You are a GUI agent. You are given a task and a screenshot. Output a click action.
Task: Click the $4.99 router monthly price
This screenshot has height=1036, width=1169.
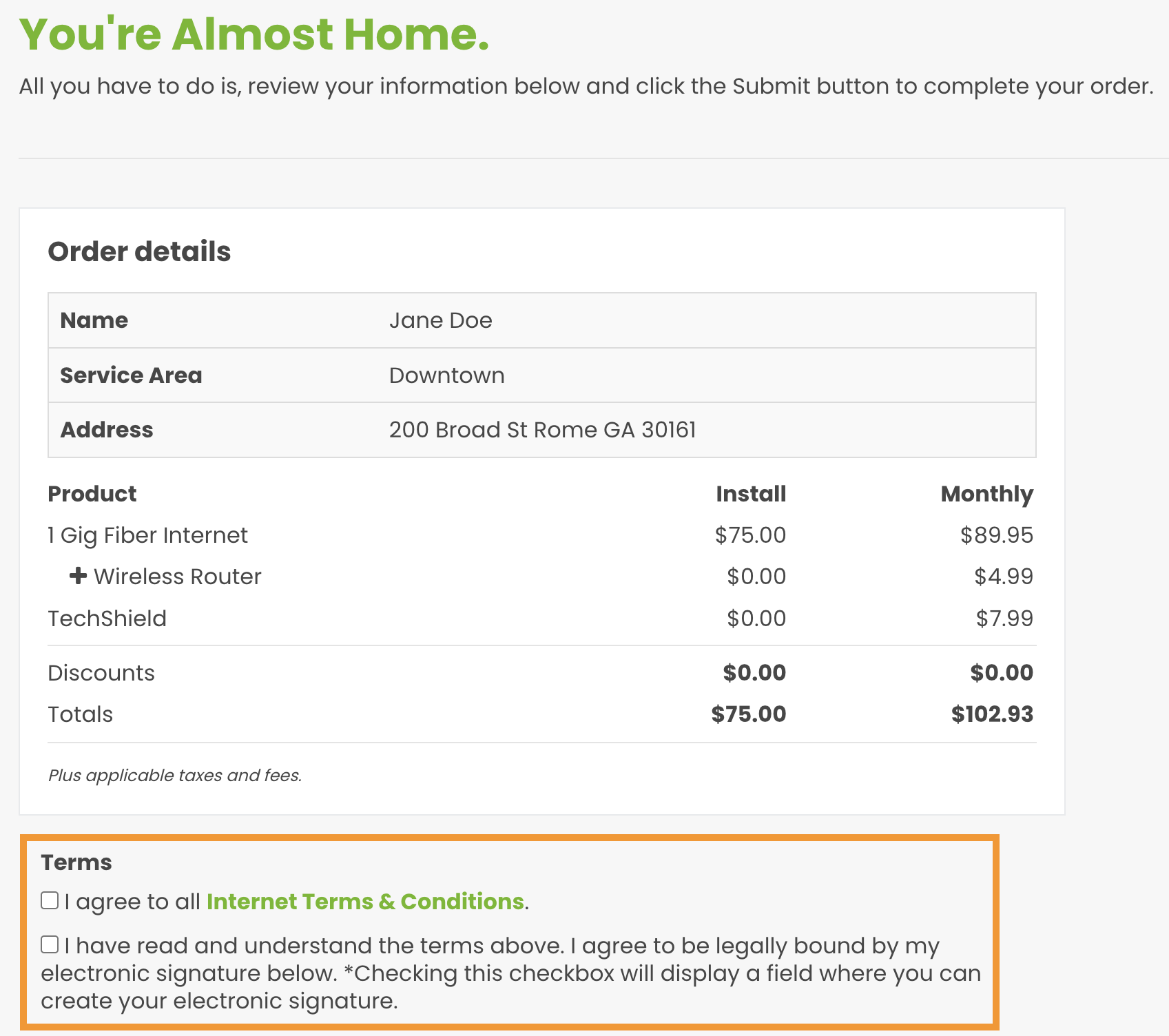(1003, 577)
